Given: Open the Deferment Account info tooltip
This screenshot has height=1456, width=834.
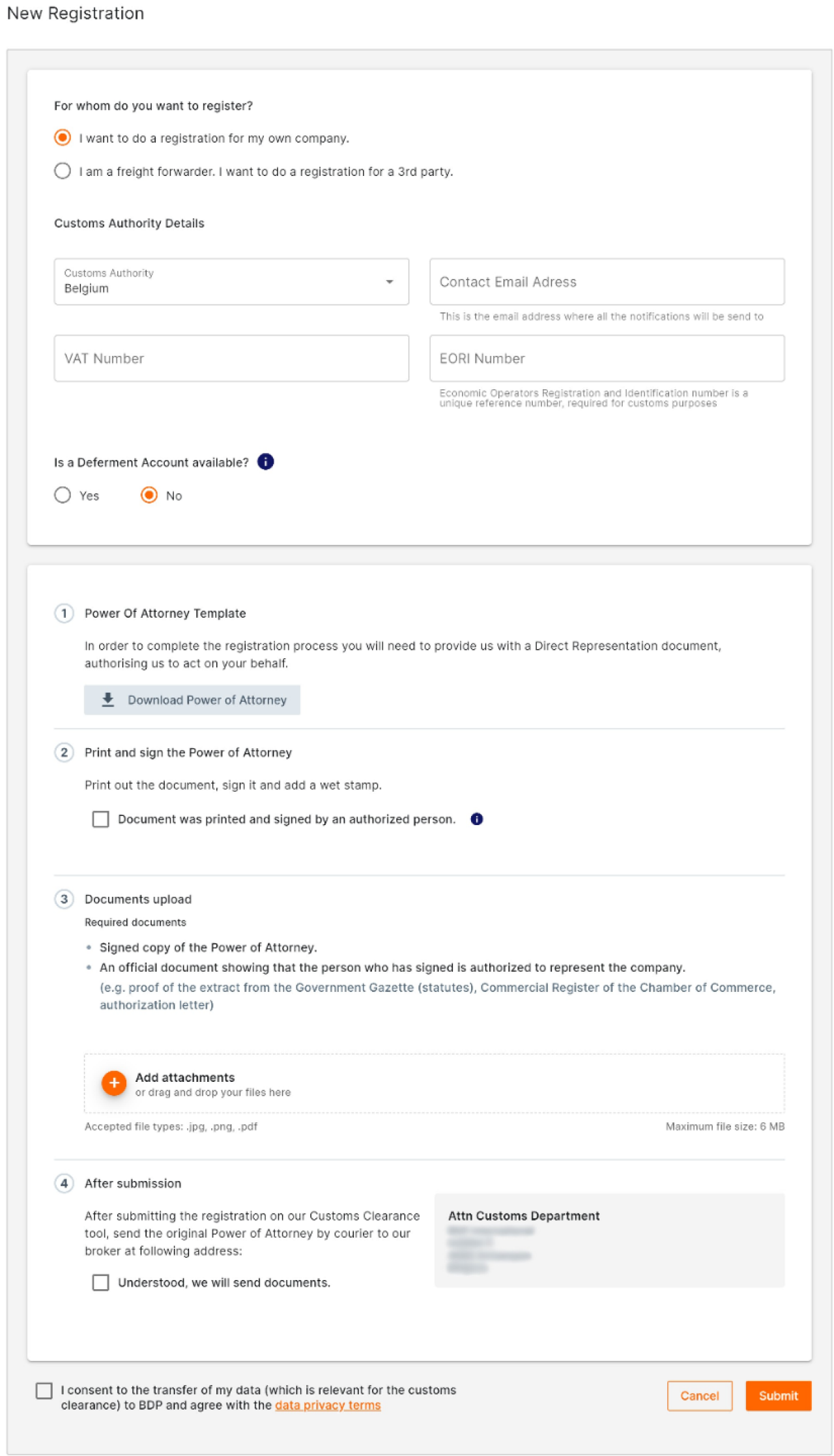Looking at the screenshot, I should point(266,462).
